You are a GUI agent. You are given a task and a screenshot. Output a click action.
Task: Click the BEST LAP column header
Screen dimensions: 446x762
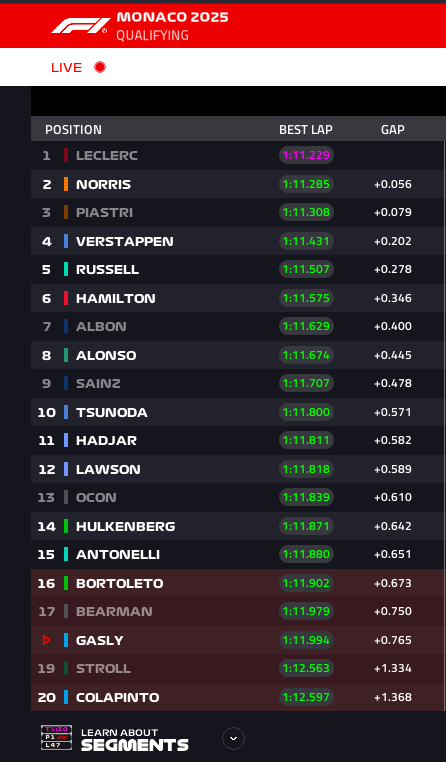[x=306, y=130]
